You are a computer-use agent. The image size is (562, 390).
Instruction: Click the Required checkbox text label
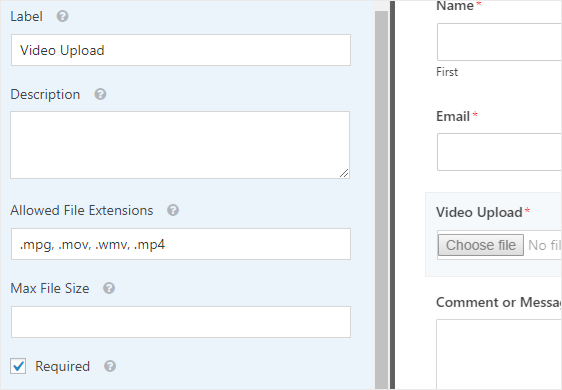coord(62,366)
